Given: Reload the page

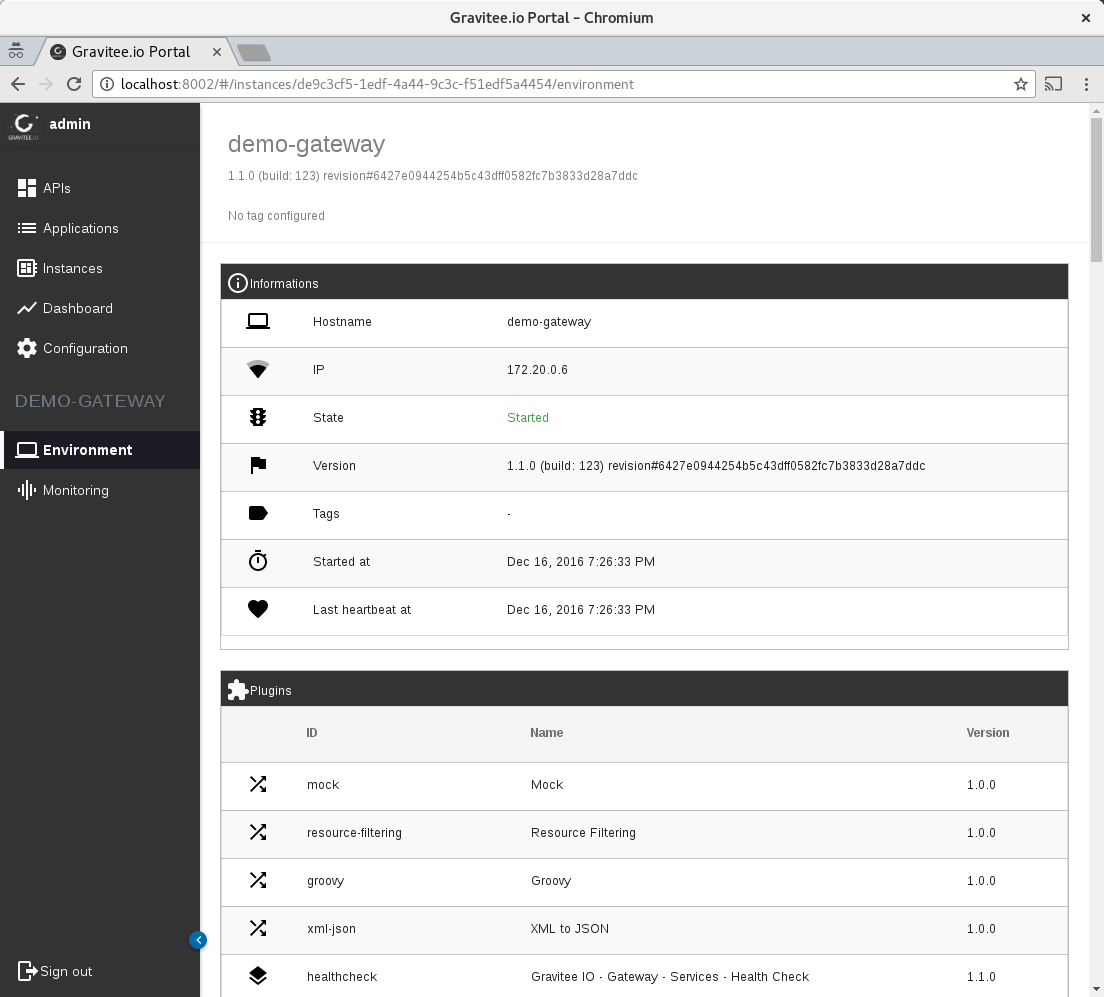Looking at the screenshot, I should pyautogui.click(x=74, y=84).
